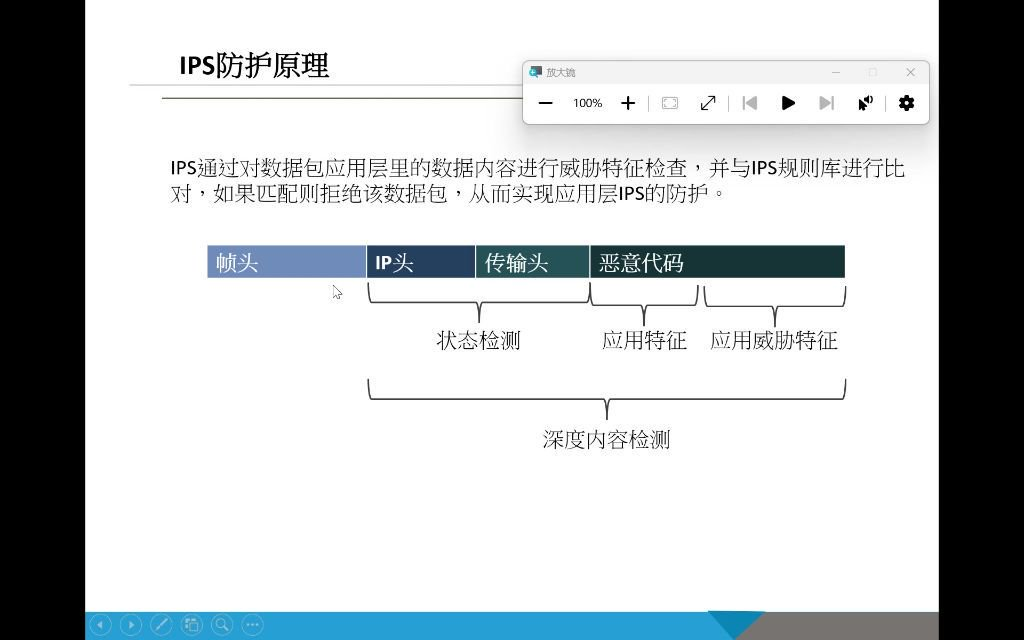Click the slide title IPS防护原理
The width and height of the screenshot is (1024, 640).
[254, 66]
